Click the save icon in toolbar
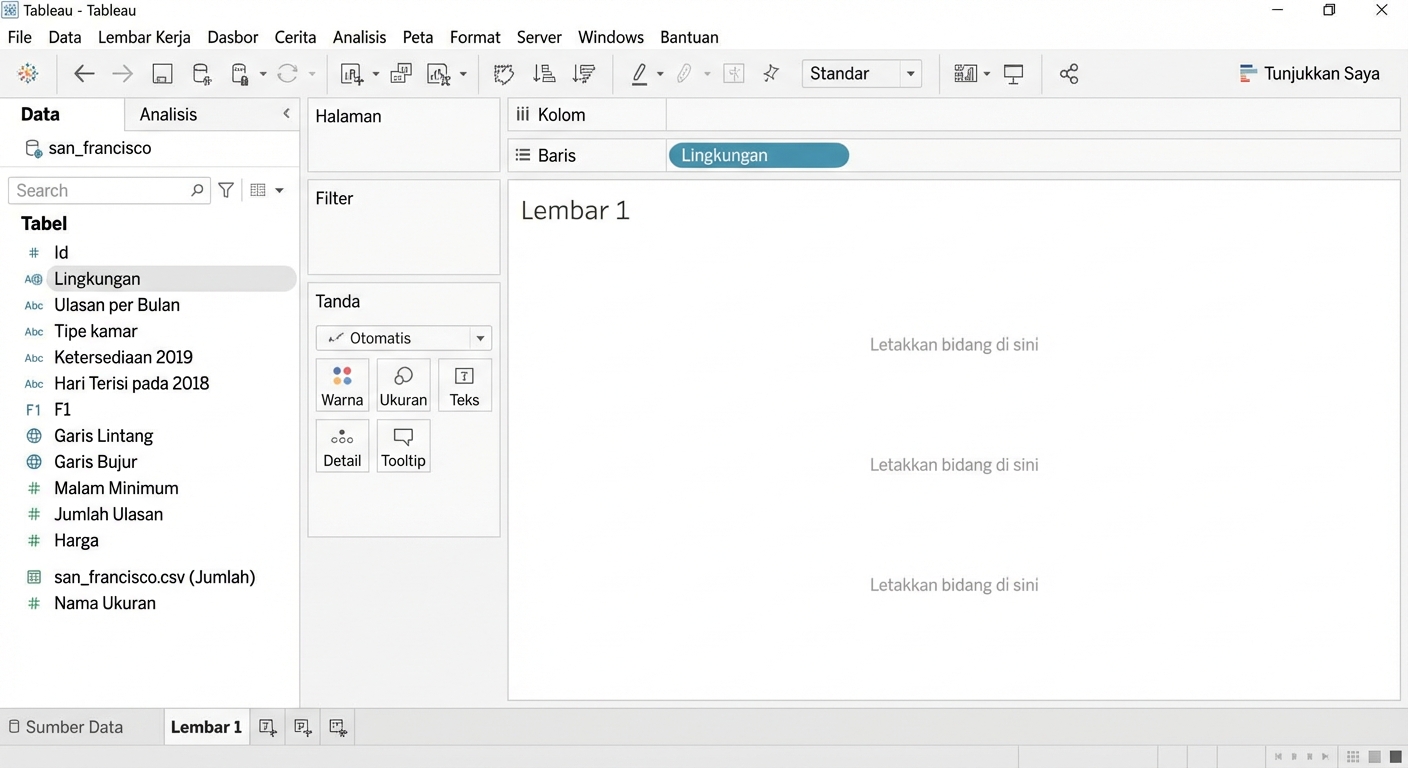Viewport: 1408px width, 768px height. click(x=162, y=74)
